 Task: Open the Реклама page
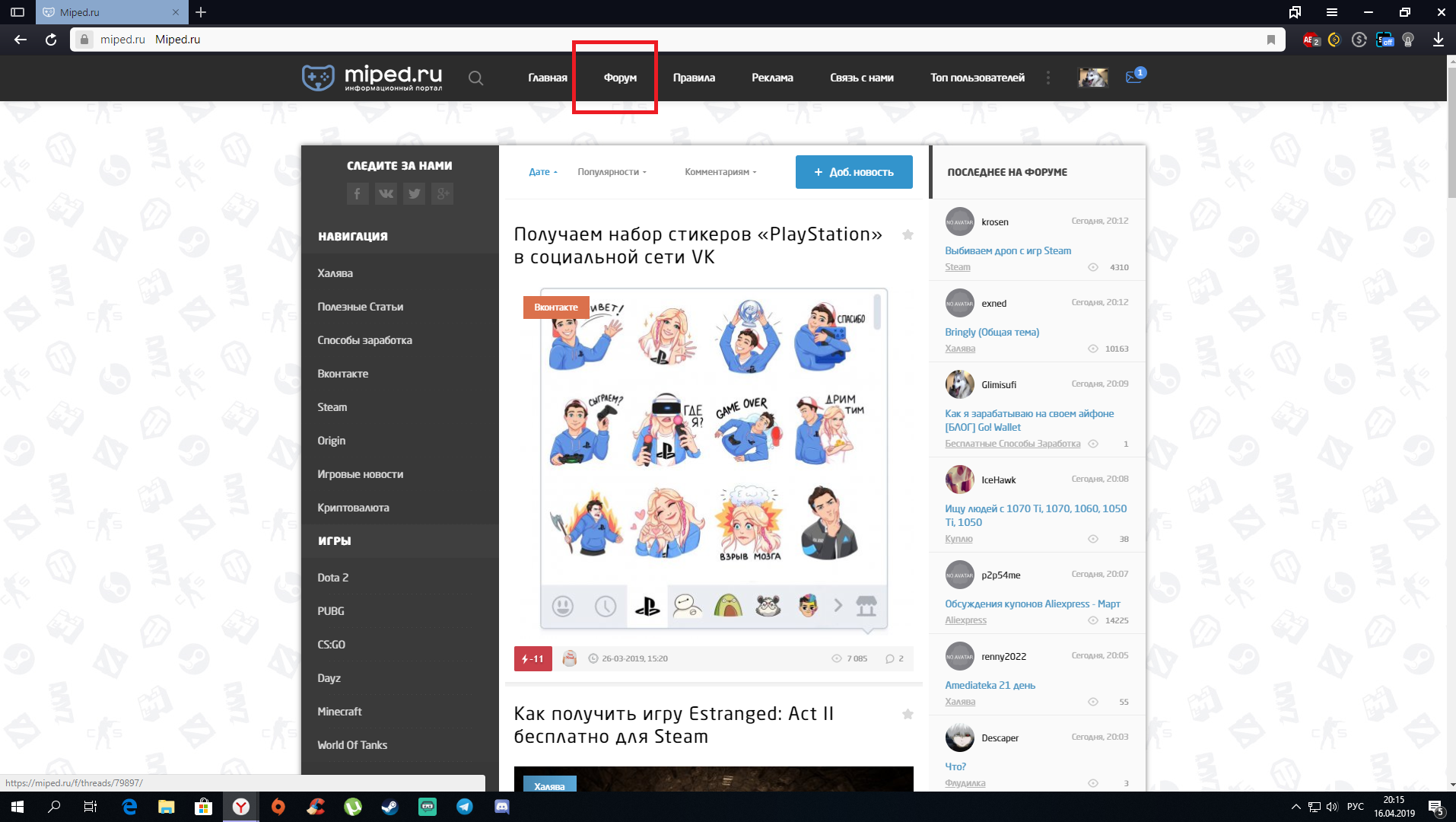coord(772,78)
